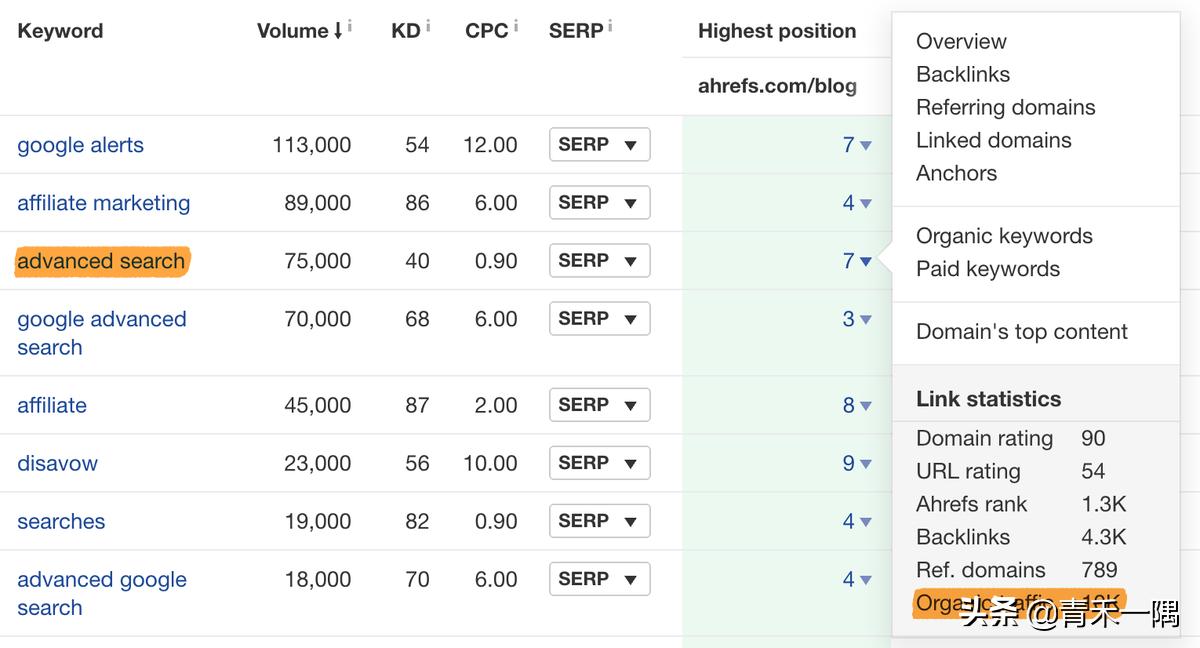Click the CPC column info icon
Screen dimensions: 1200x648
tap(516, 26)
